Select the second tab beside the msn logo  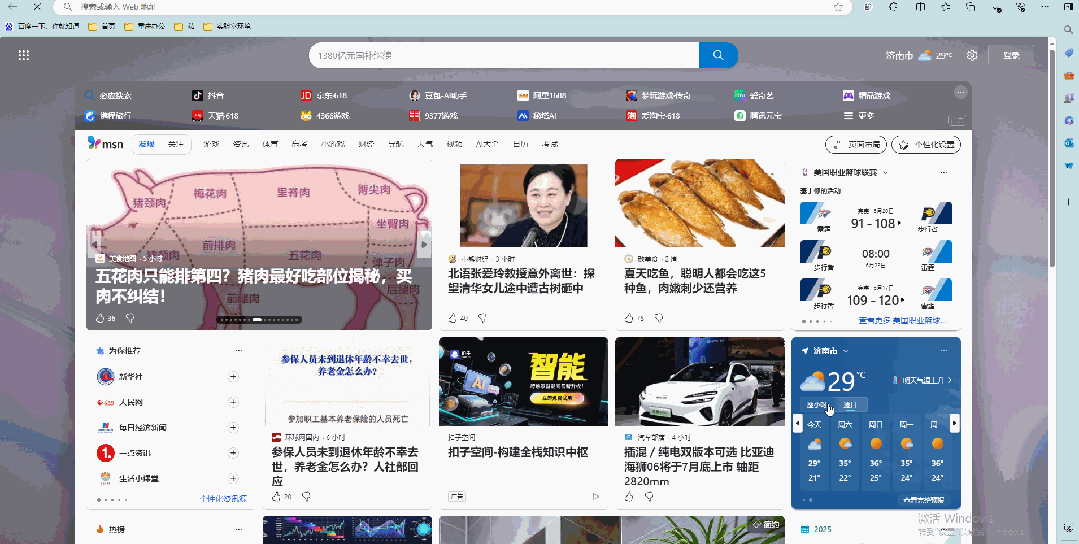point(177,145)
